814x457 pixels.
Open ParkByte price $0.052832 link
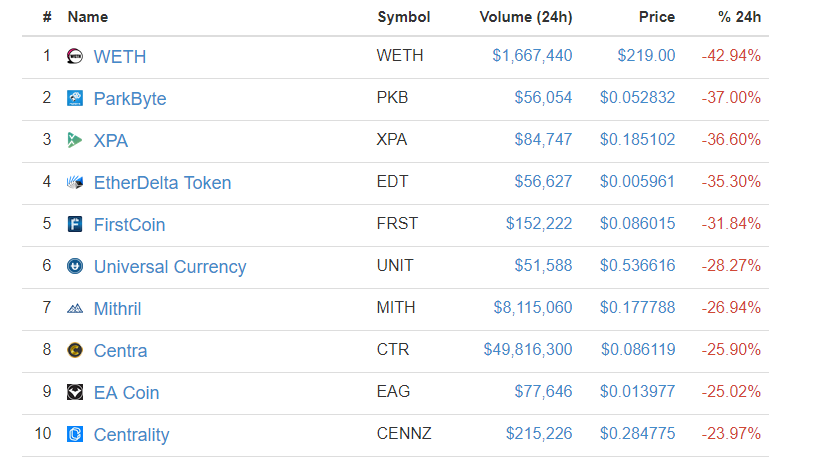click(x=637, y=98)
